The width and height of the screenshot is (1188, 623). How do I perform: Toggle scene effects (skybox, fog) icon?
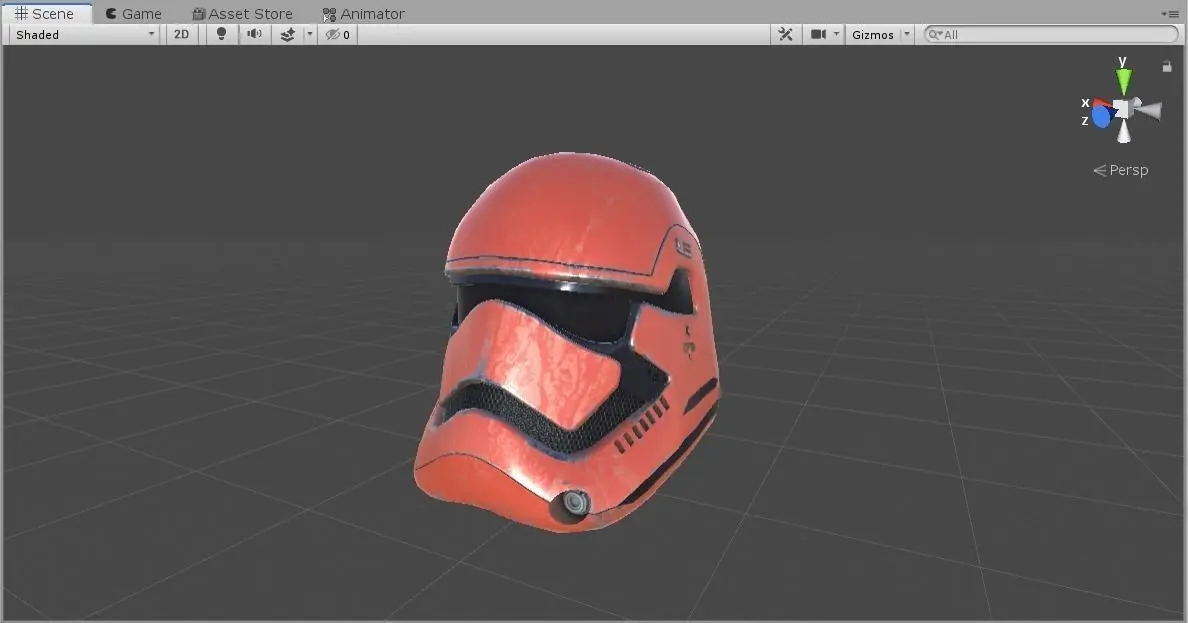click(x=288, y=34)
